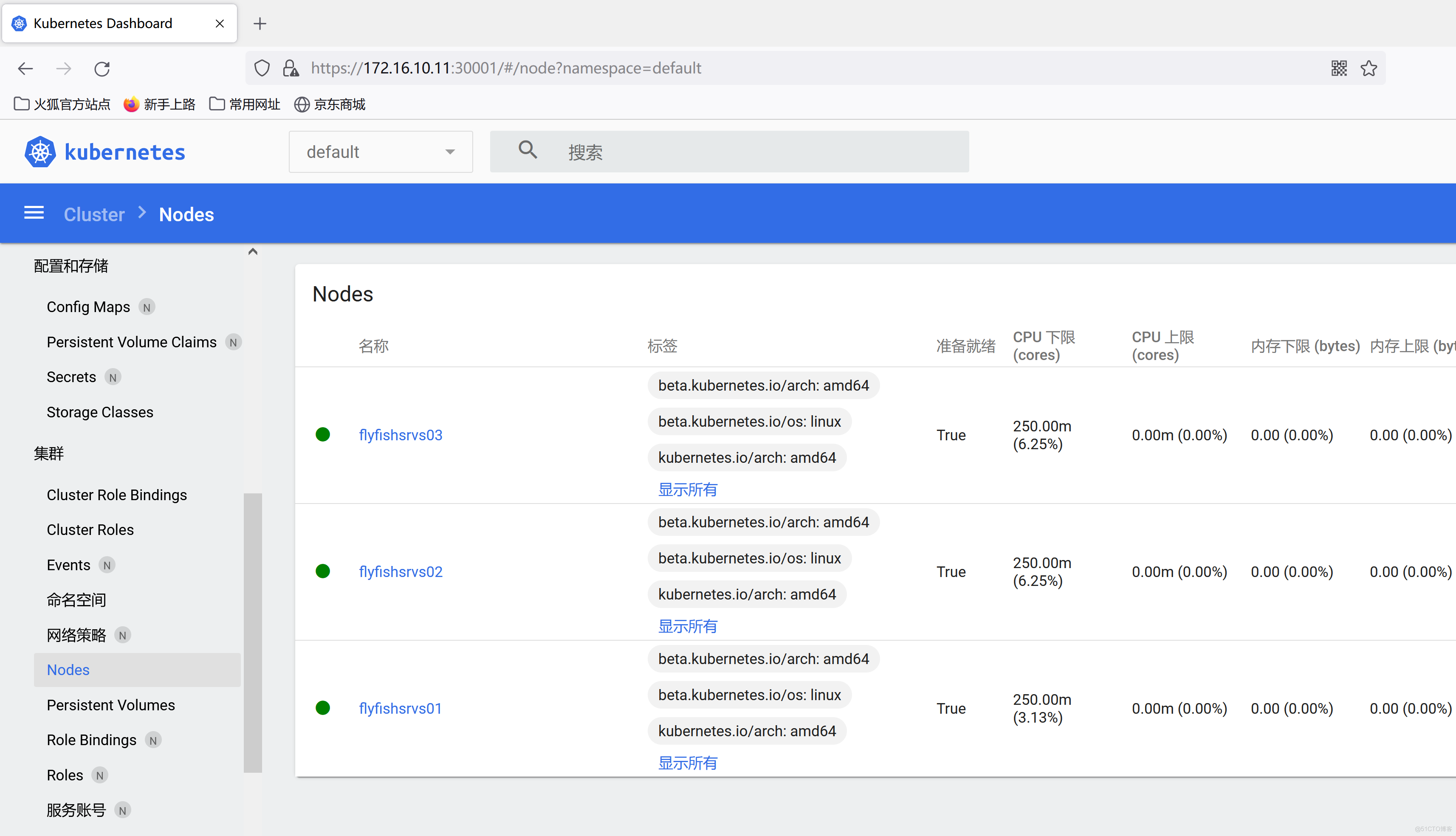The image size is (1456, 836).
Task: Open the default namespace dropdown
Action: (x=380, y=152)
